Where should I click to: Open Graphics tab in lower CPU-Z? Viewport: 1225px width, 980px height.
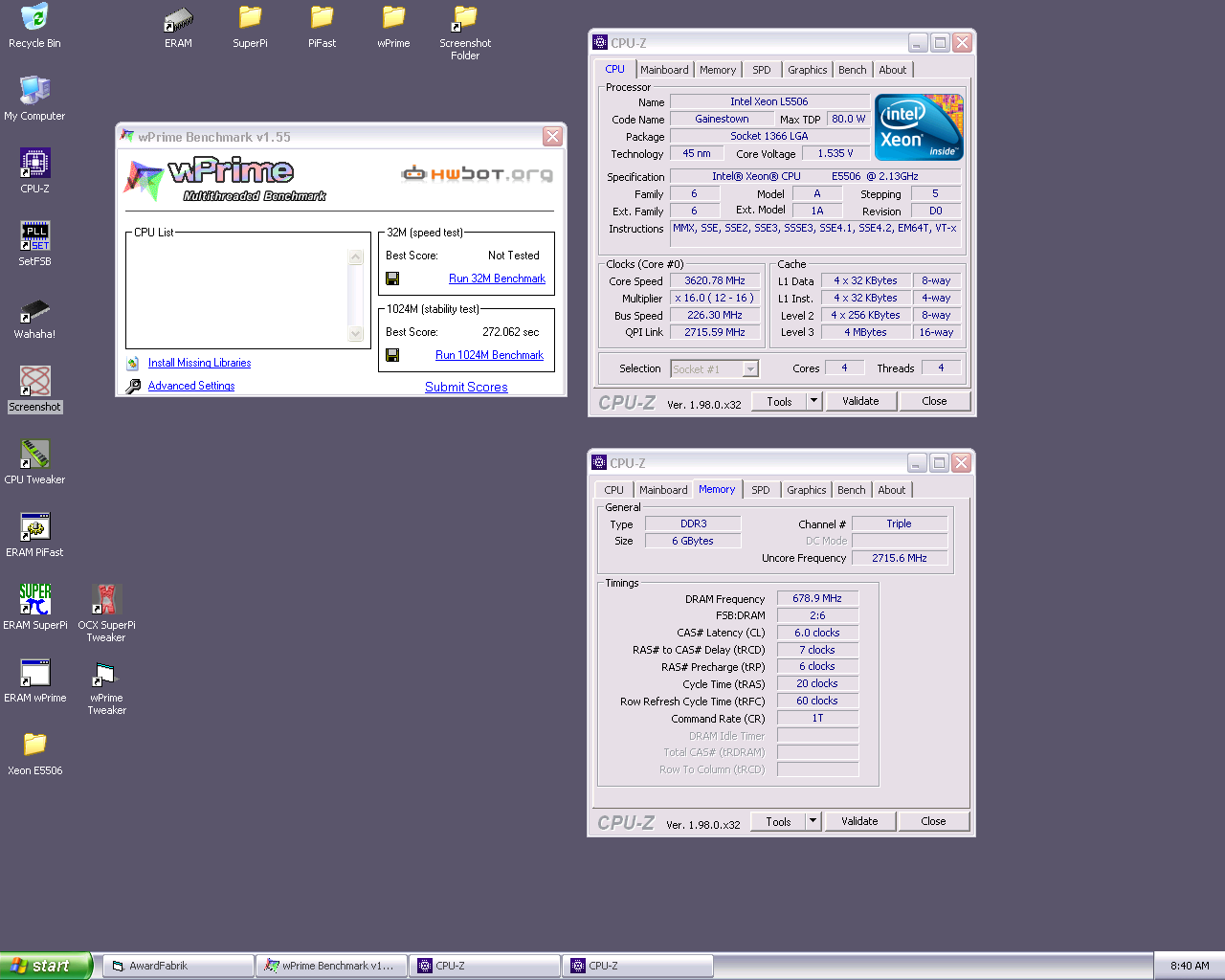(x=807, y=490)
